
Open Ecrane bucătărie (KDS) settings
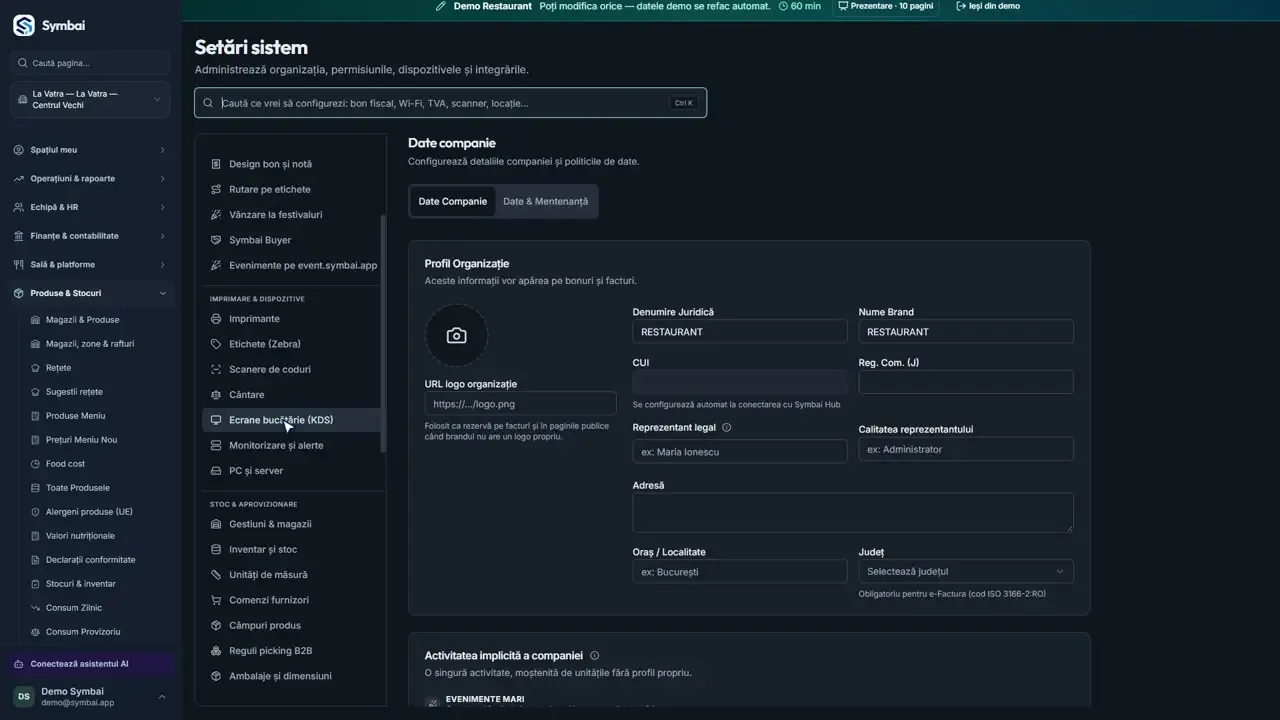point(291,420)
